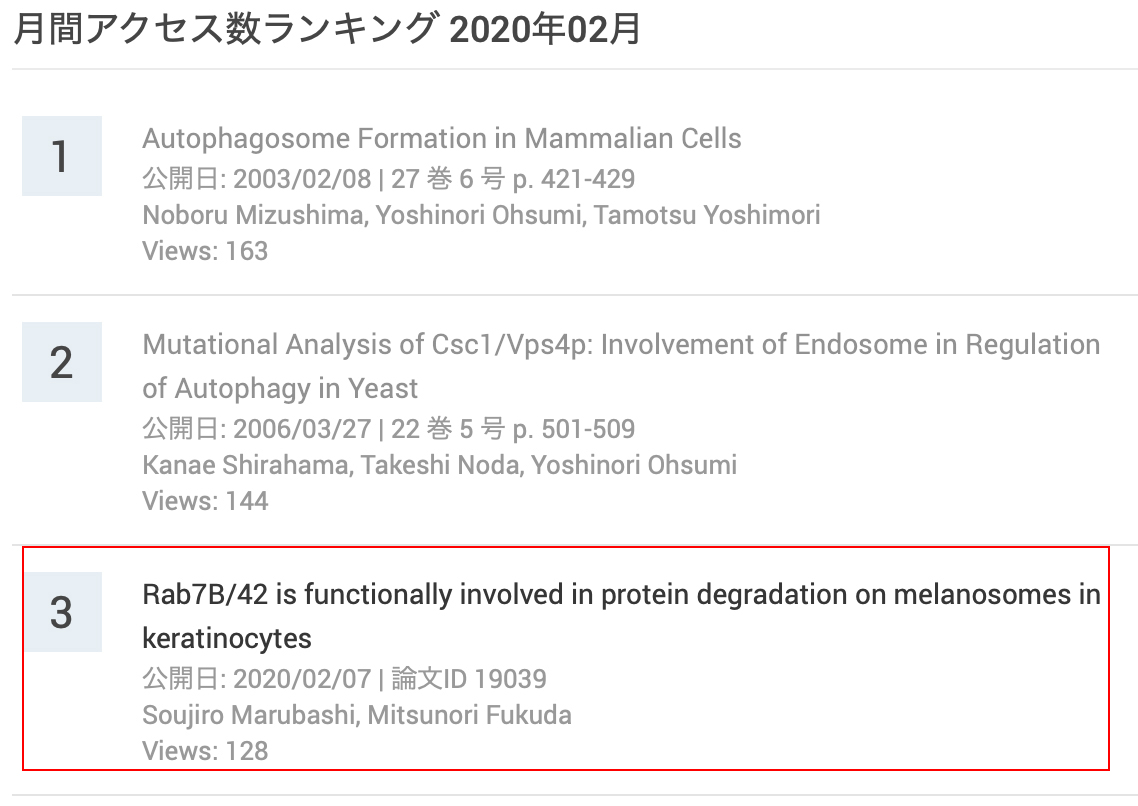The height and width of the screenshot is (806, 1138).
Task: Click author name Tamotsu Yoshimori
Action: tap(707, 215)
